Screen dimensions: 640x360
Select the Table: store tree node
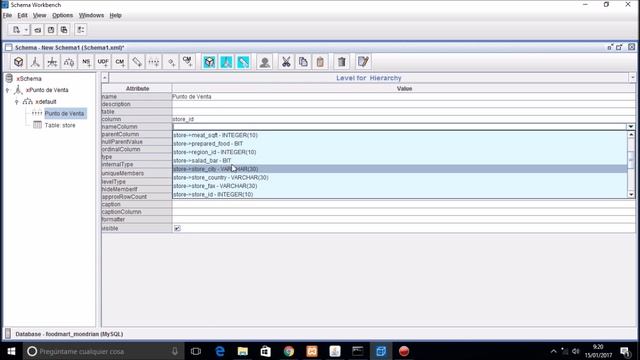(60, 125)
